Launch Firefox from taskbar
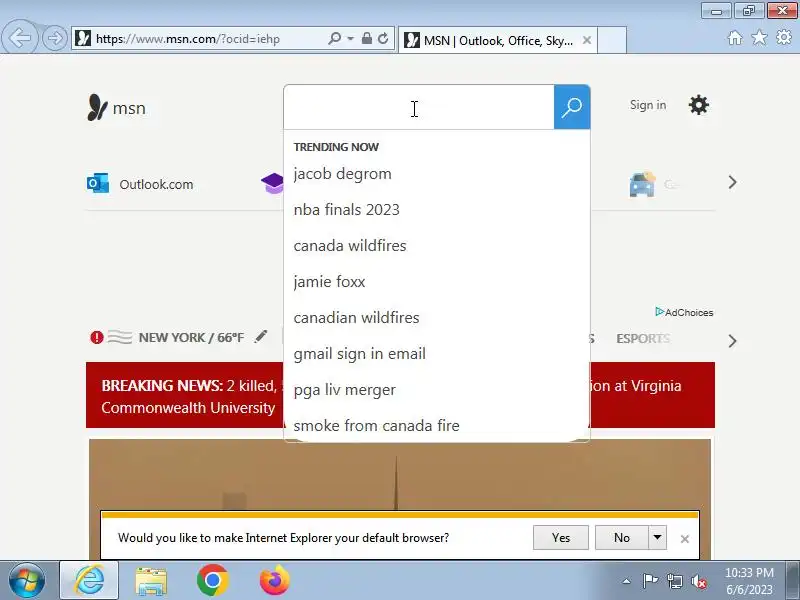Image resolution: width=800 pixels, height=600 pixels. (x=274, y=580)
